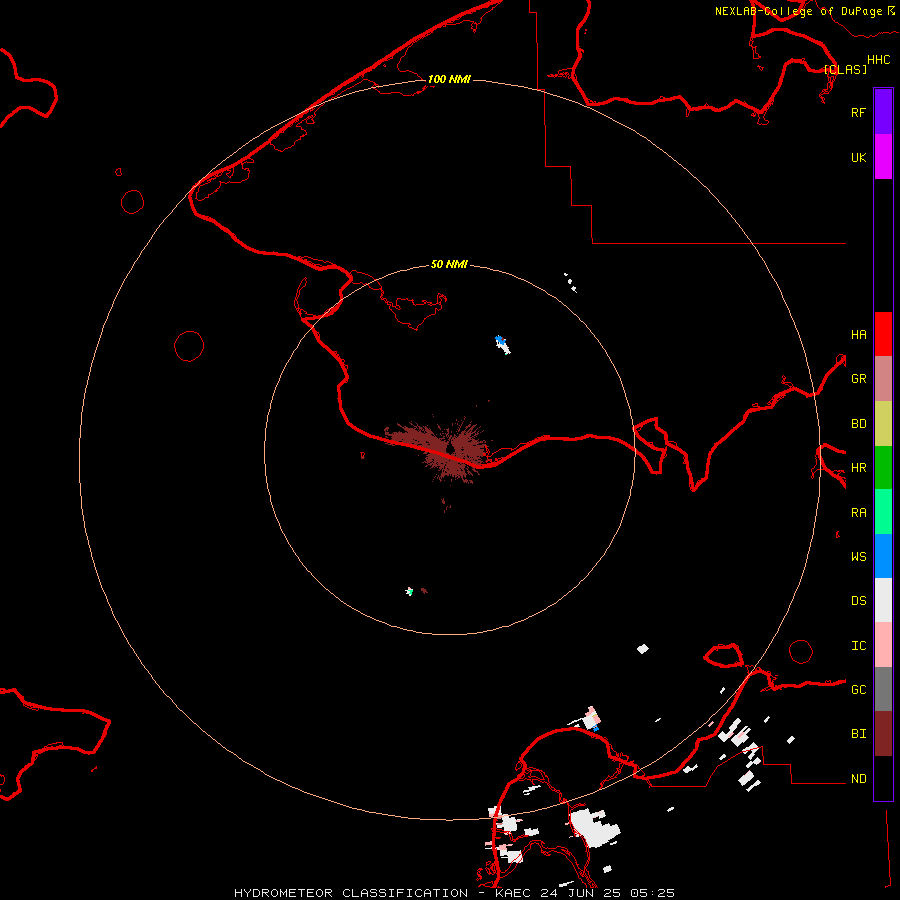Click the purple RF legend color swatch
900x900 pixels.
883,112
